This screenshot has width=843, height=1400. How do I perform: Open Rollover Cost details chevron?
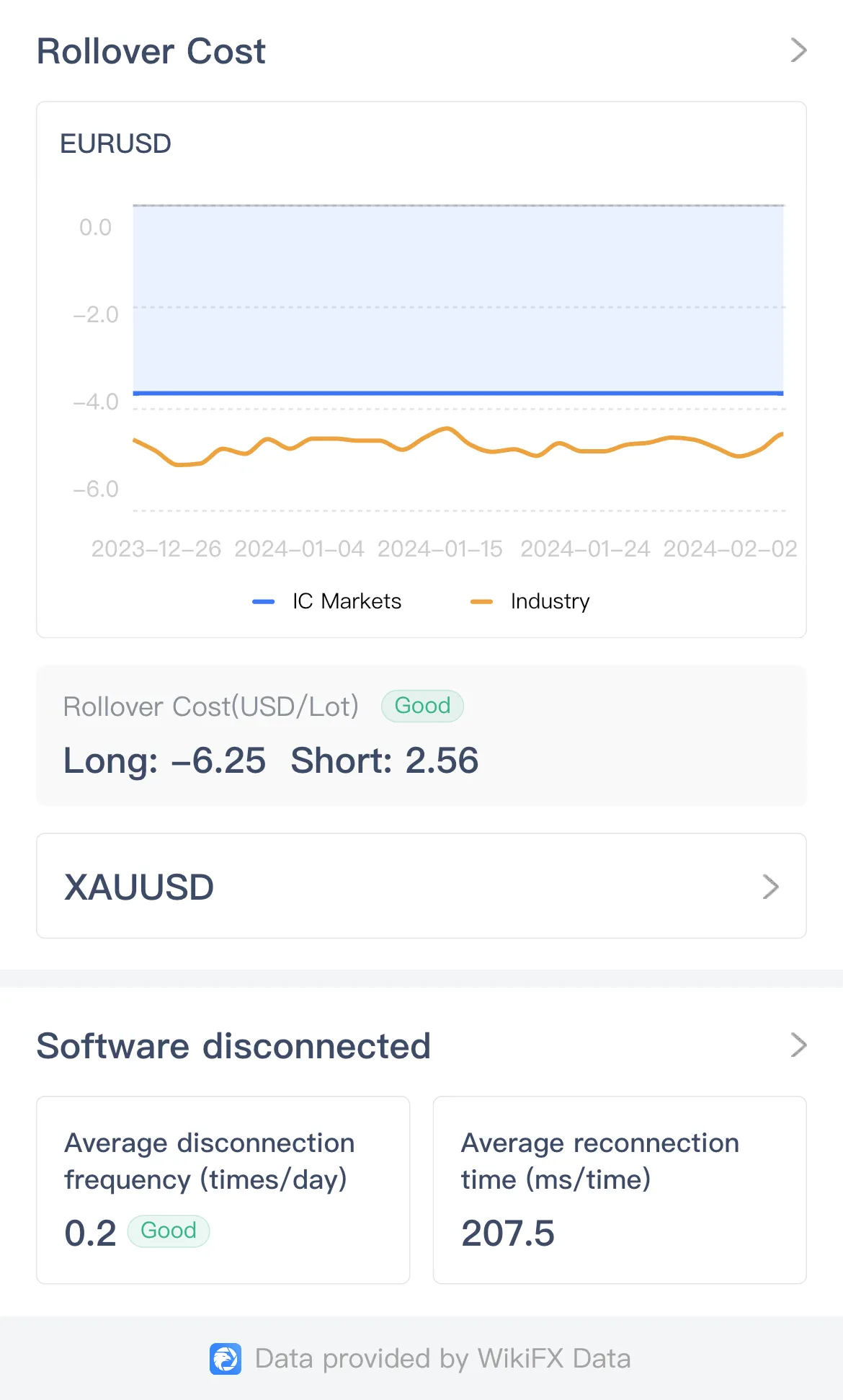point(798,50)
